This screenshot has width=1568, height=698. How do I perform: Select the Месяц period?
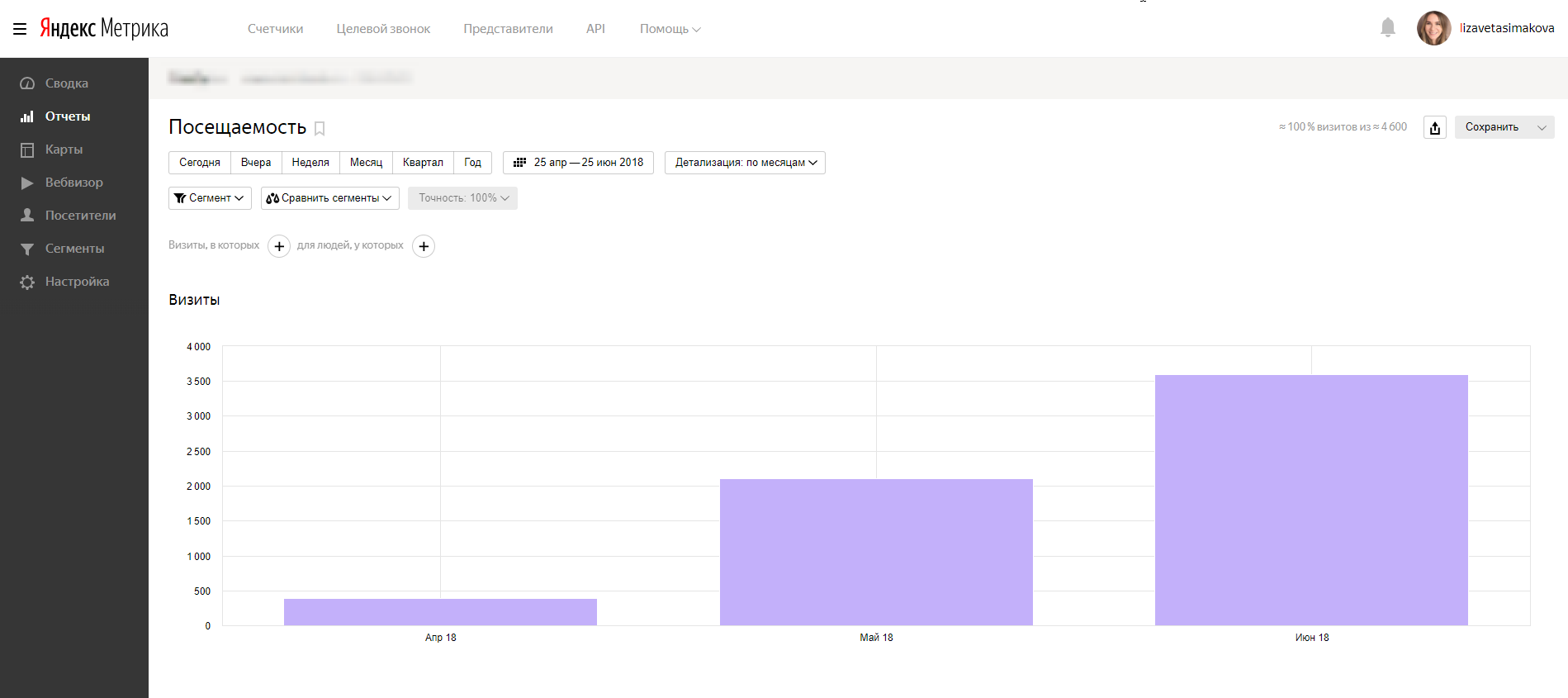pyautogui.click(x=366, y=163)
